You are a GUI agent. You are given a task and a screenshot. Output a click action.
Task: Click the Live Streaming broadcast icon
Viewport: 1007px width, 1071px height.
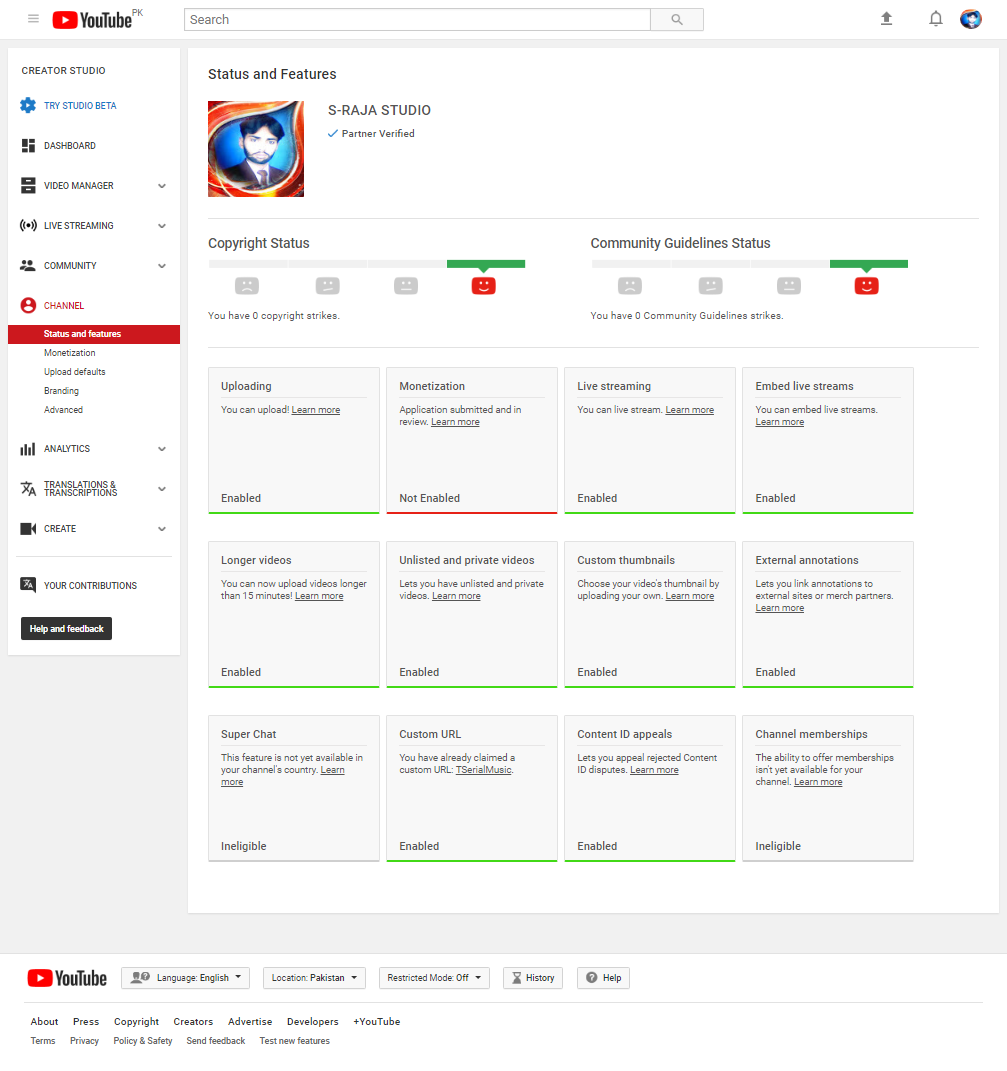(x=28, y=225)
